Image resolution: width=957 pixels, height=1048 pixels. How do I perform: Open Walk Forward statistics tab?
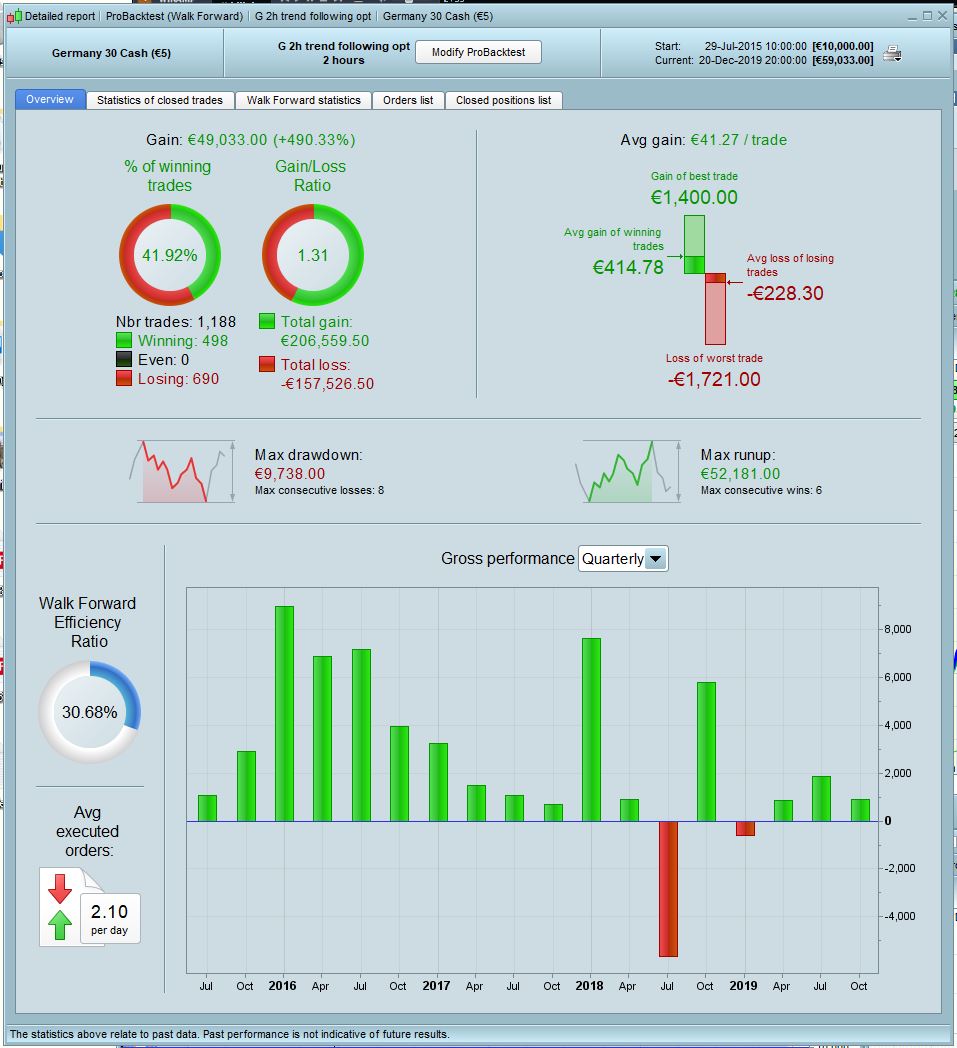(303, 100)
